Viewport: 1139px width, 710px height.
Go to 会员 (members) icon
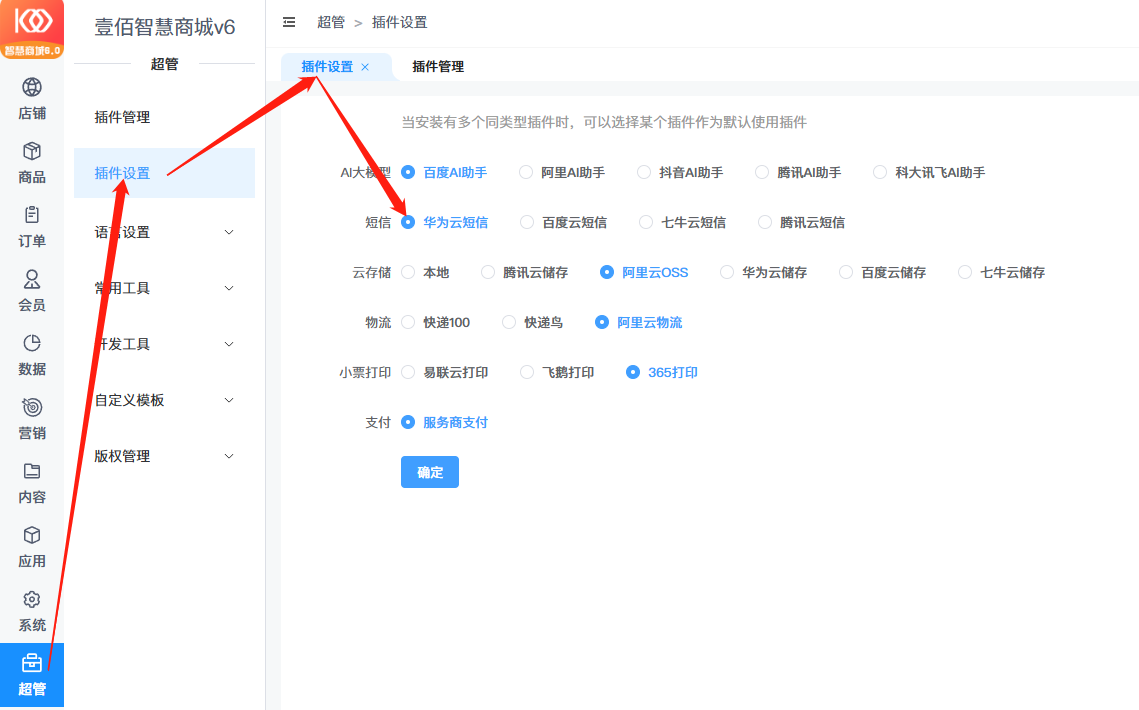pyautogui.click(x=32, y=279)
